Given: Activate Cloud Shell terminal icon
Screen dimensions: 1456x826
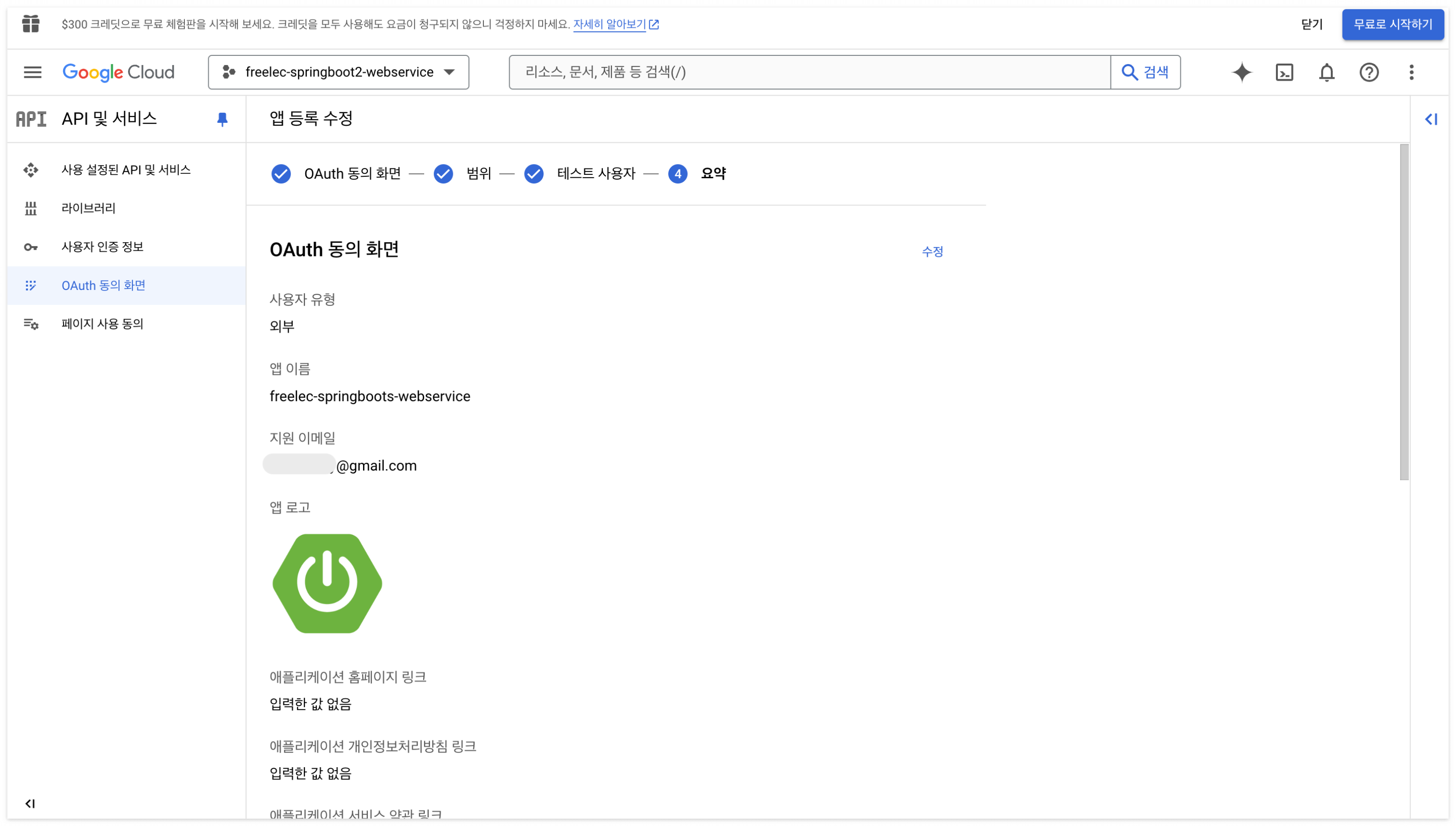Looking at the screenshot, I should click(1284, 72).
